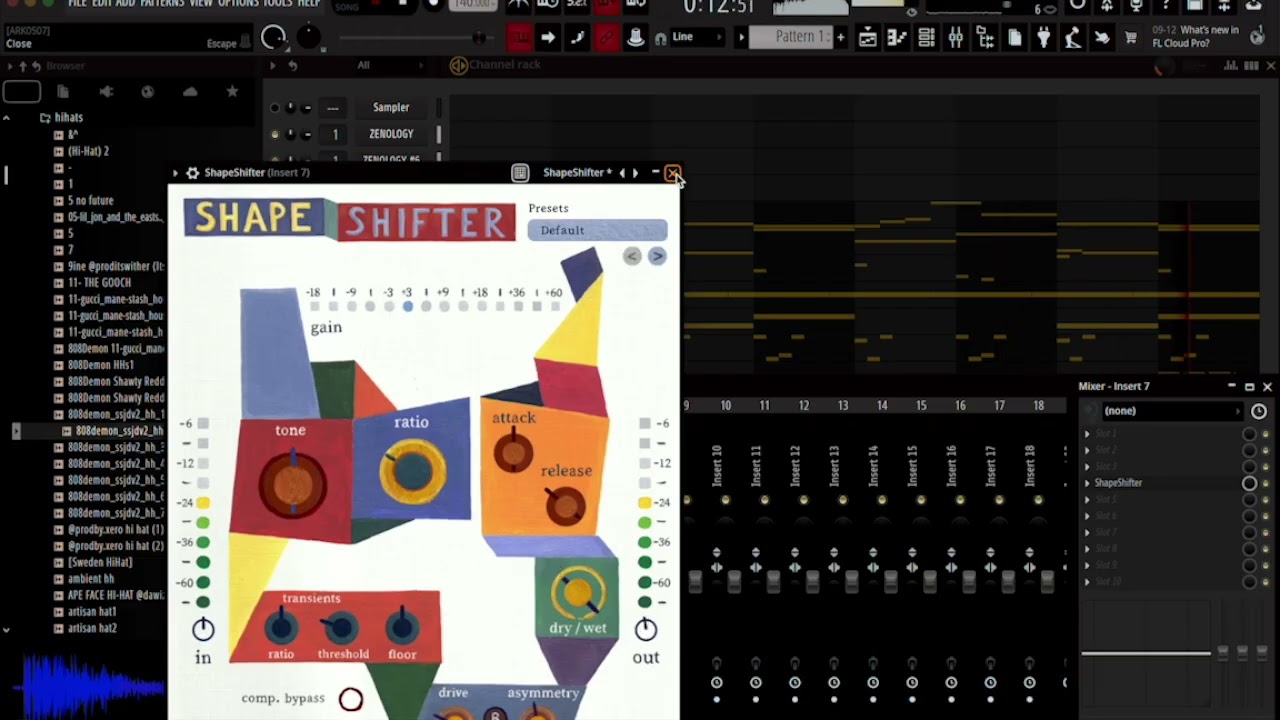The width and height of the screenshot is (1280, 720).
Task: Open the Default presets dropdown
Action: (597, 230)
